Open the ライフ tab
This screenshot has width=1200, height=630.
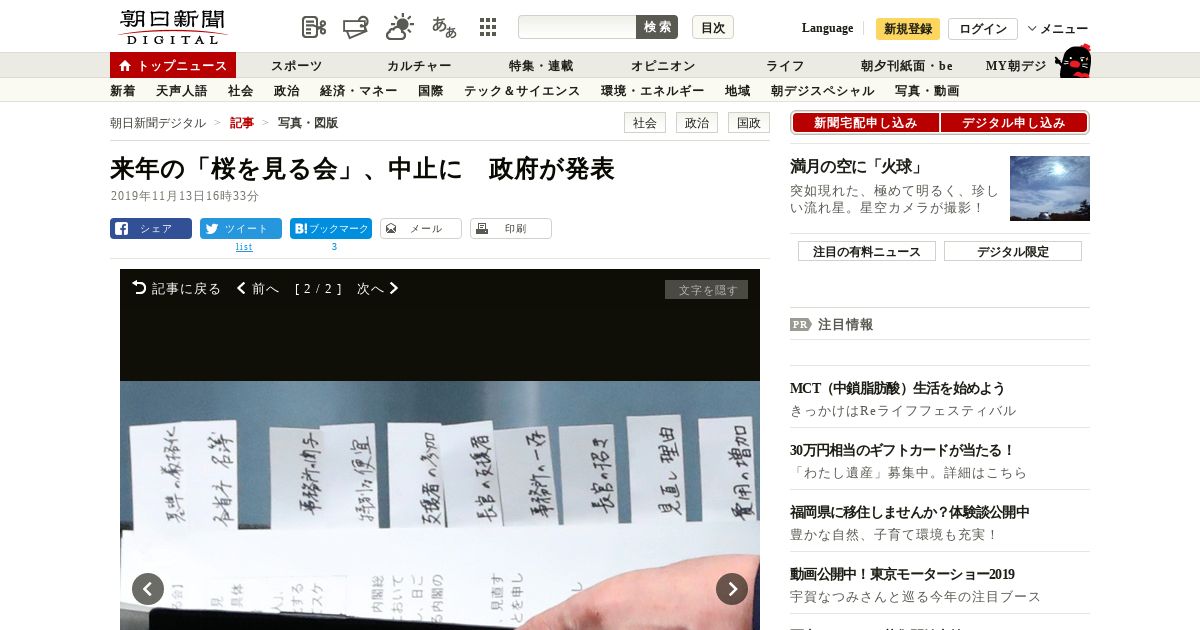[785, 66]
